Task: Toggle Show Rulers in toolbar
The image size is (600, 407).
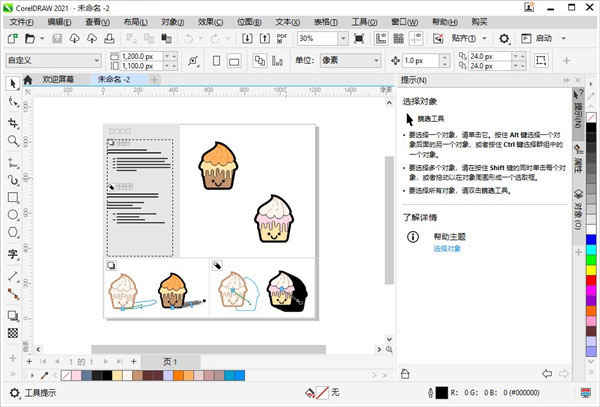Action: [381, 38]
